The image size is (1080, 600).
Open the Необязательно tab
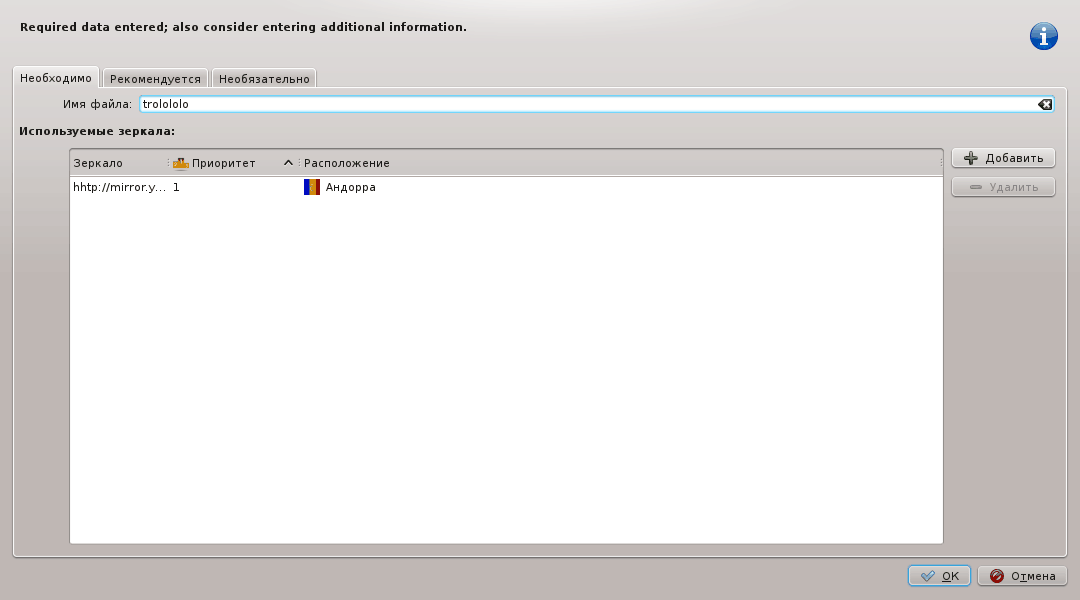(263, 77)
